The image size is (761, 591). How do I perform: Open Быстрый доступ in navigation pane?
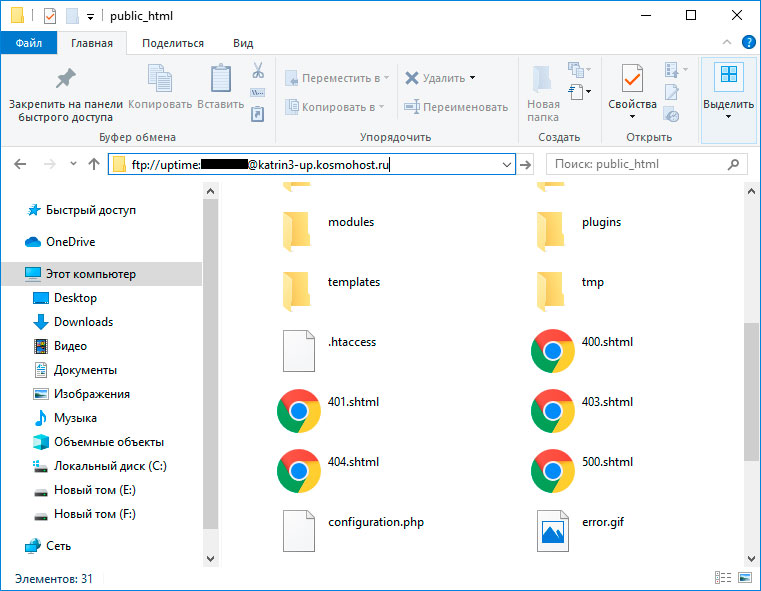pyautogui.click(x=91, y=210)
